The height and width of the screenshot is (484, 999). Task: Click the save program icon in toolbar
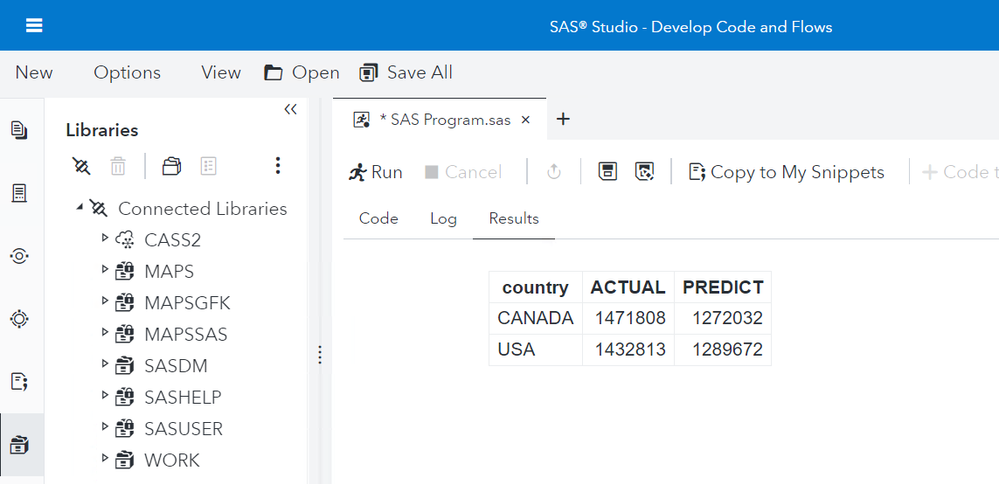click(x=607, y=172)
